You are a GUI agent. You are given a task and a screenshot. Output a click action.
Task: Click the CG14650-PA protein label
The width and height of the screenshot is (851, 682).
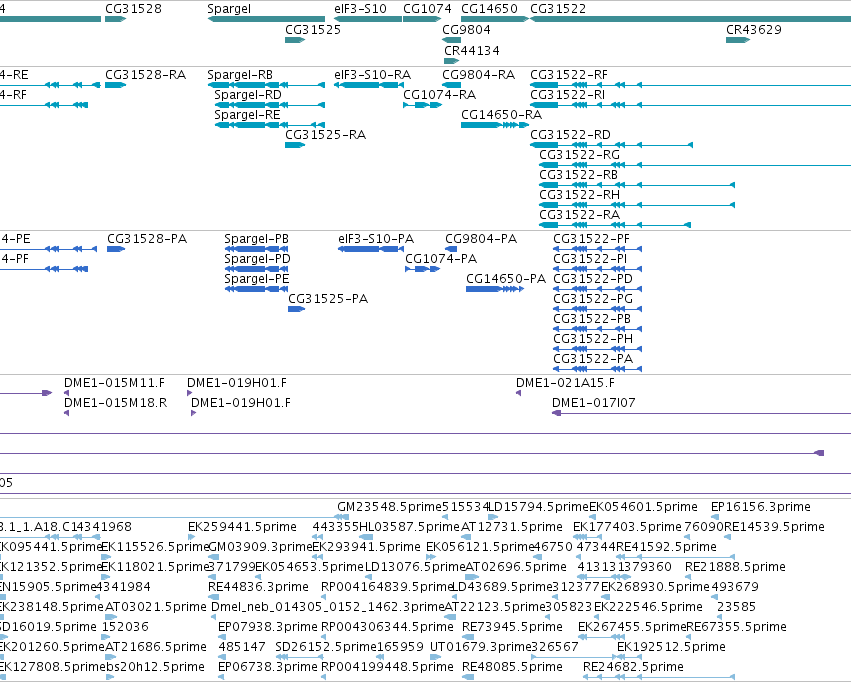(506, 279)
